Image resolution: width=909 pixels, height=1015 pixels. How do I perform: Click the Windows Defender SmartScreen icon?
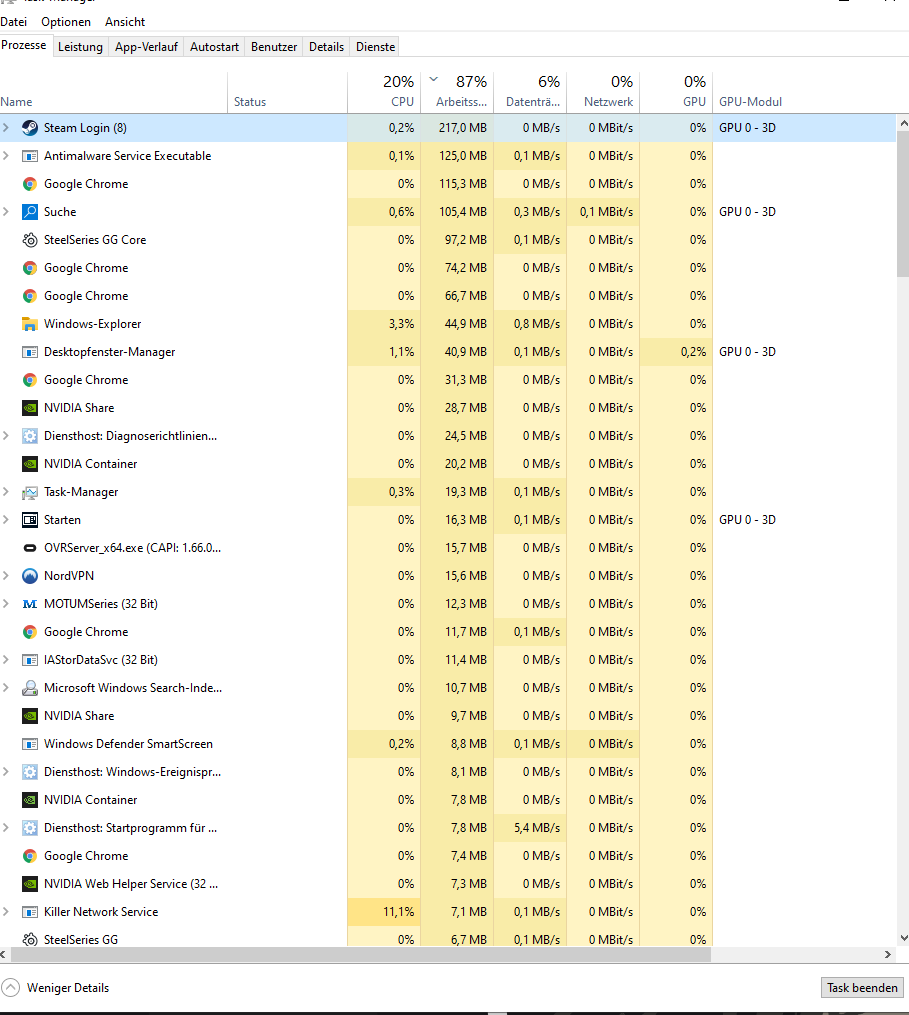click(x=30, y=744)
